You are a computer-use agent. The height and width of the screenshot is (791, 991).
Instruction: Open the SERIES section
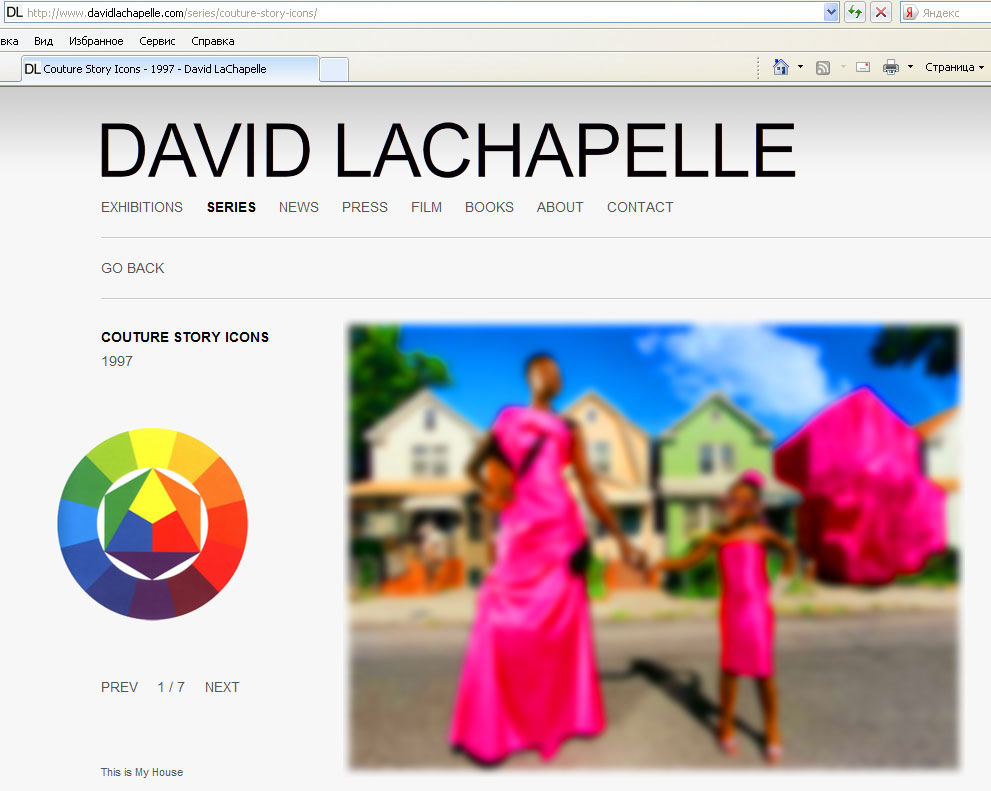(x=231, y=207)
